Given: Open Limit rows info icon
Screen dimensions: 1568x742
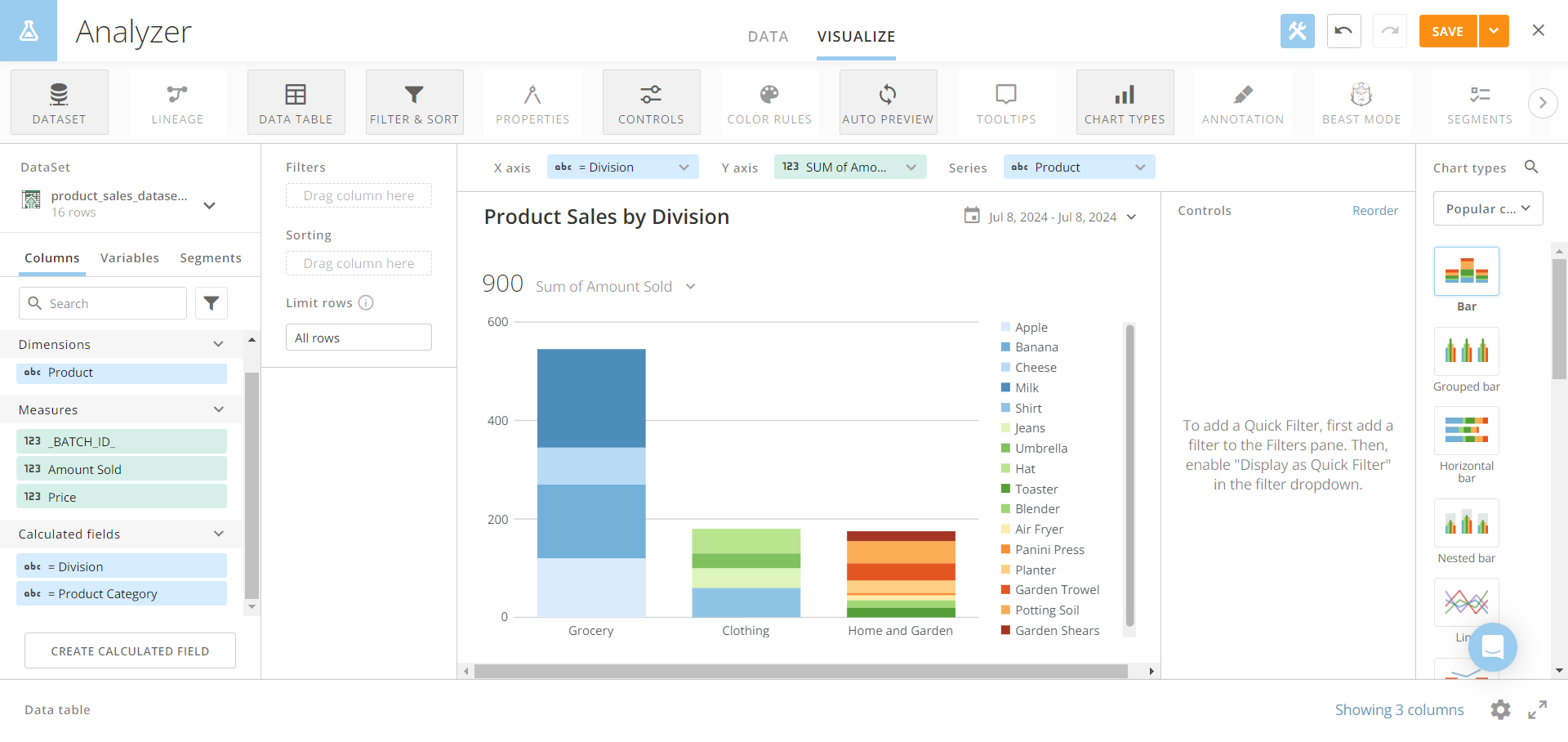Looking at the screenshot, I should coord(366,302).
